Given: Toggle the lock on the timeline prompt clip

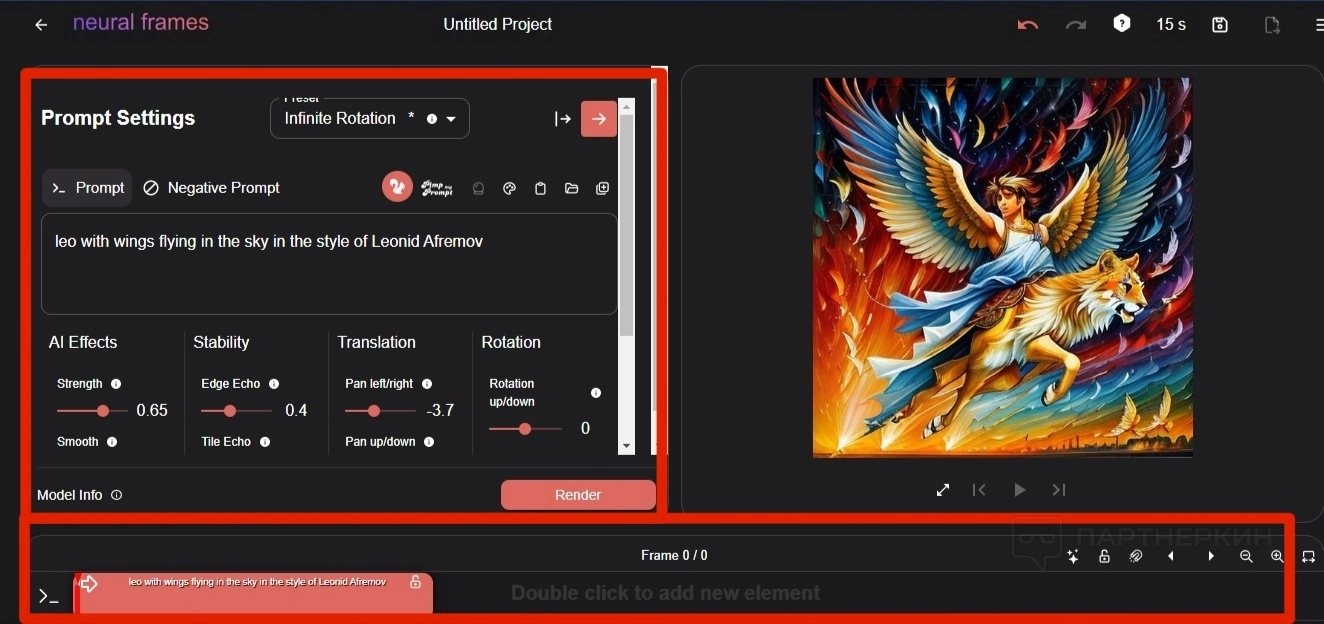Looking at the screenshot, I should [415, 582].
